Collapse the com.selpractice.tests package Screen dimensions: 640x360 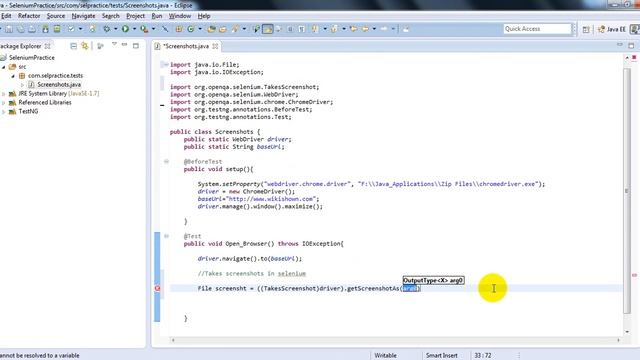click(13, 76)
